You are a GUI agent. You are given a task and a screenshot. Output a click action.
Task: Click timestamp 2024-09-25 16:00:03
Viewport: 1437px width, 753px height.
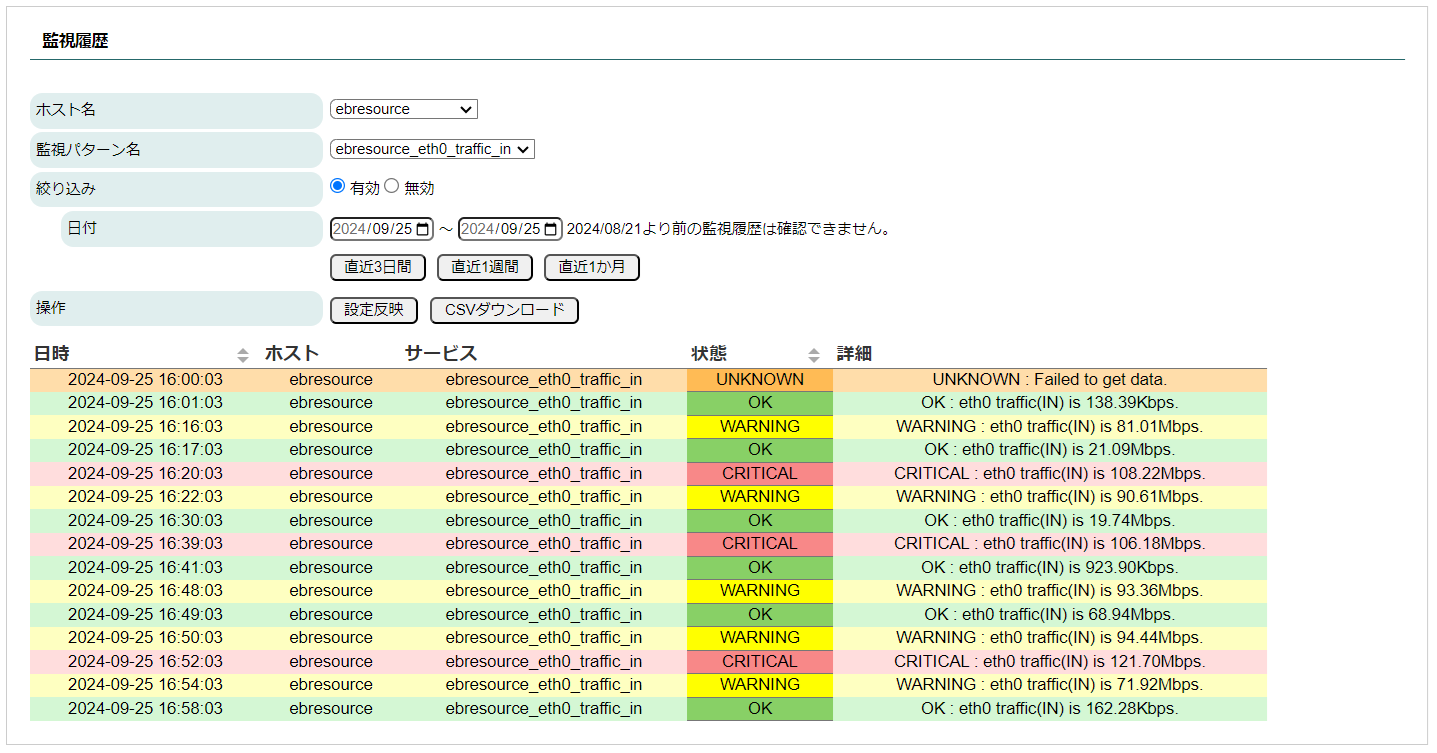pos(145,380)
